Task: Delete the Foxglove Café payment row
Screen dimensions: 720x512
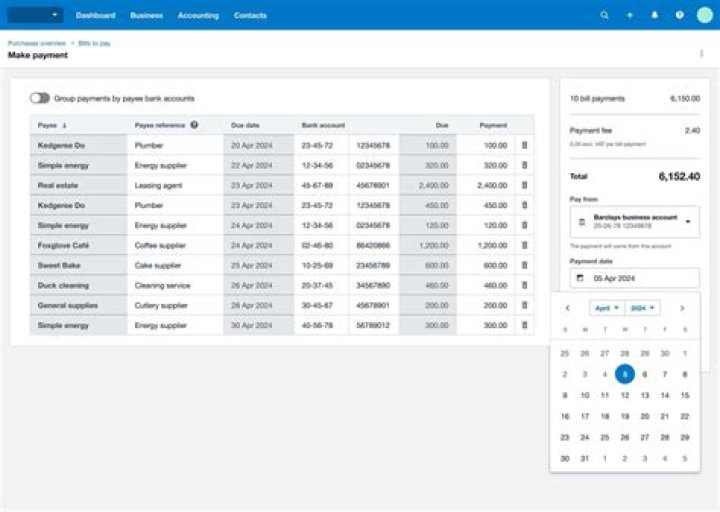Action: point(525,245)
